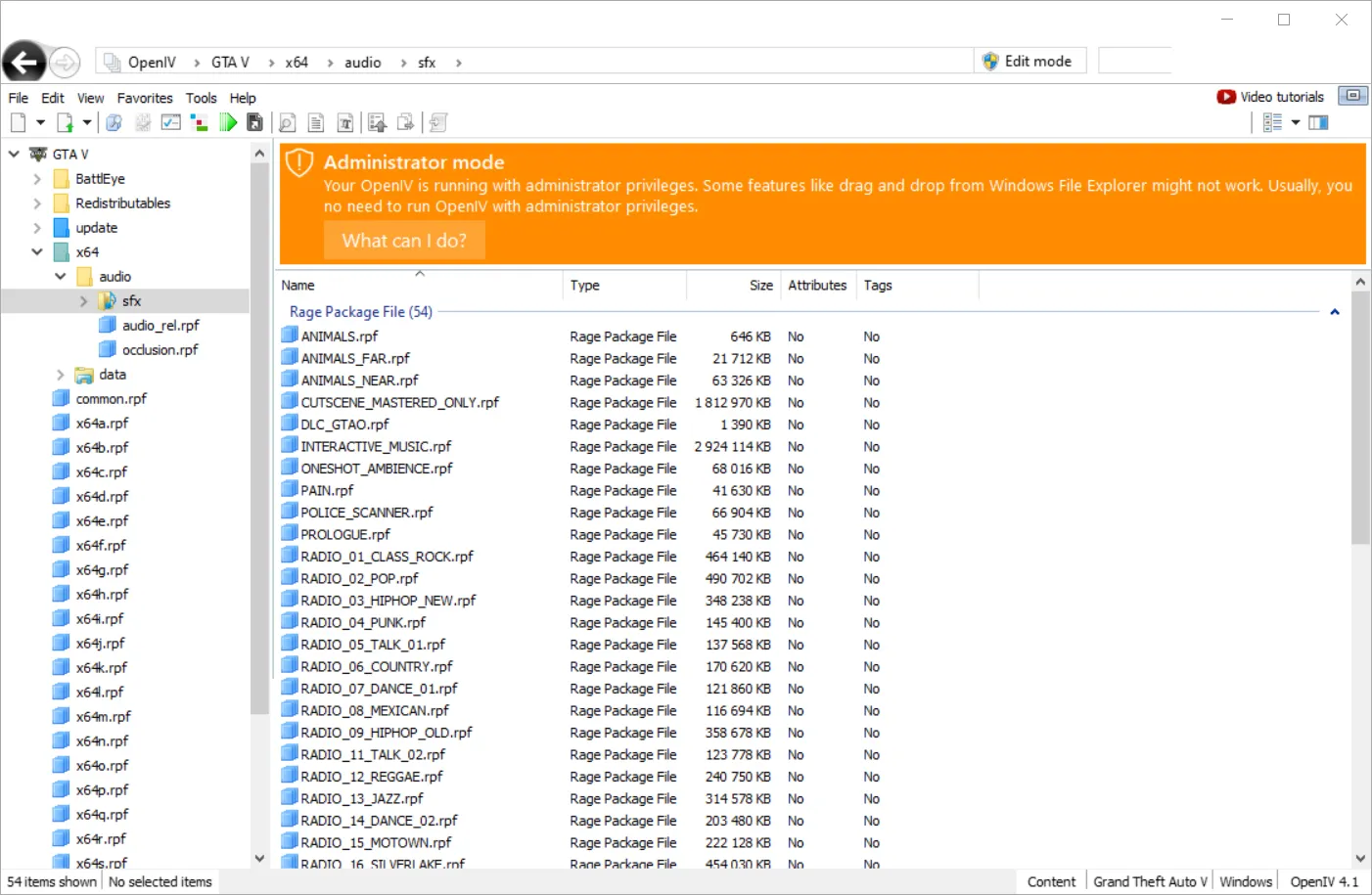Expand the BattlEye folder in tree
Viewport: 1372px width, 895px height.
(37, 179)
